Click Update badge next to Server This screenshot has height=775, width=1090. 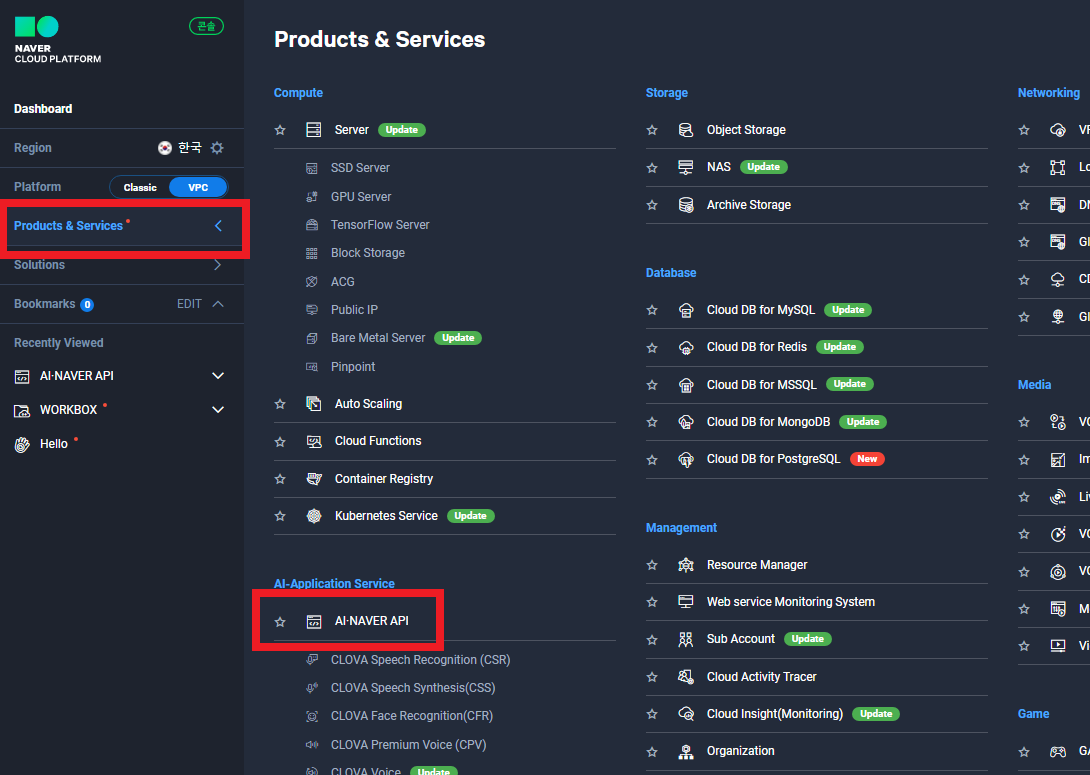click(x=402, y=130)
